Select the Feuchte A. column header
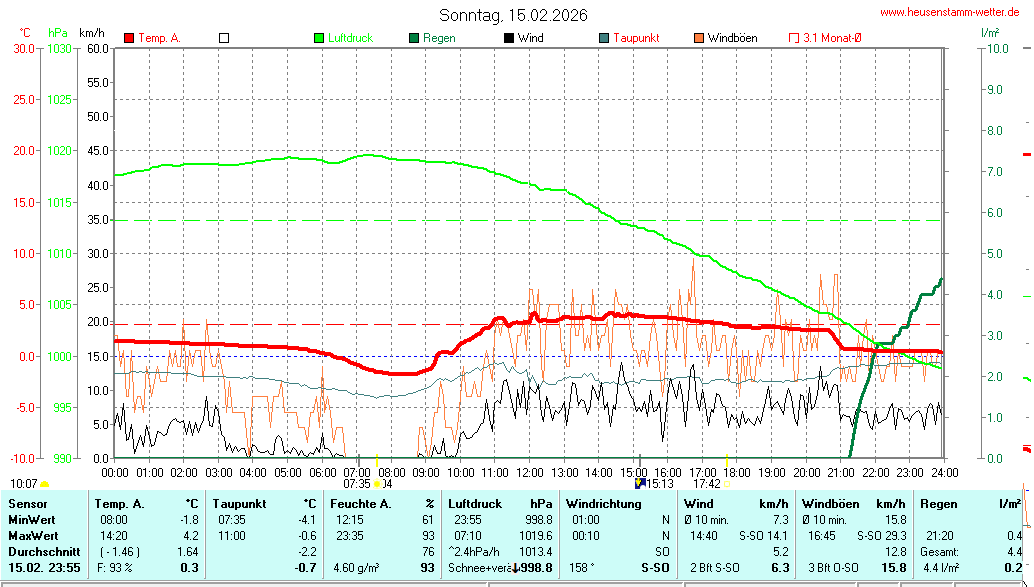Screen dimensions: 1034x587 point(360,504)
